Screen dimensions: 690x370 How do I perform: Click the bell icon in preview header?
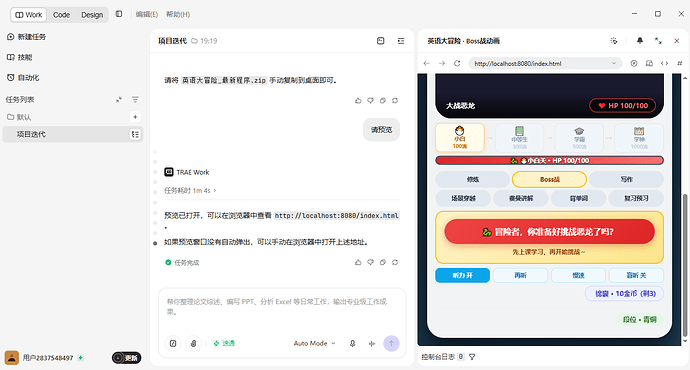640,41
